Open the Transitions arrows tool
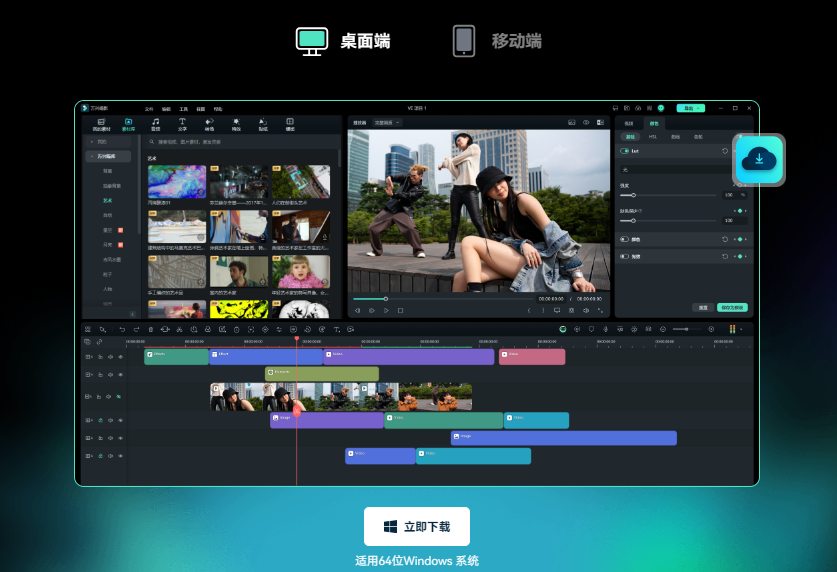 (x=209, y=124)
